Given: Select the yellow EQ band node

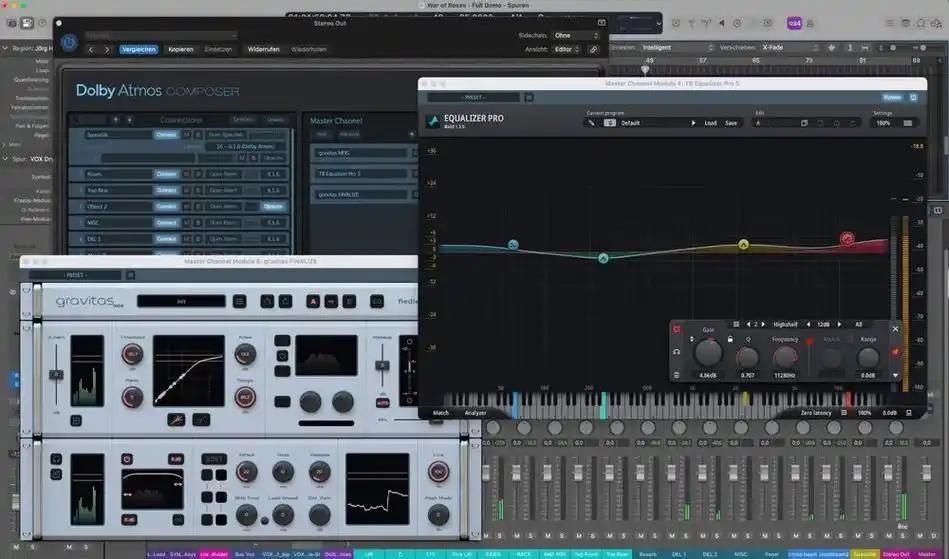Looking at the screenshot, I should (x=743, y=244).
